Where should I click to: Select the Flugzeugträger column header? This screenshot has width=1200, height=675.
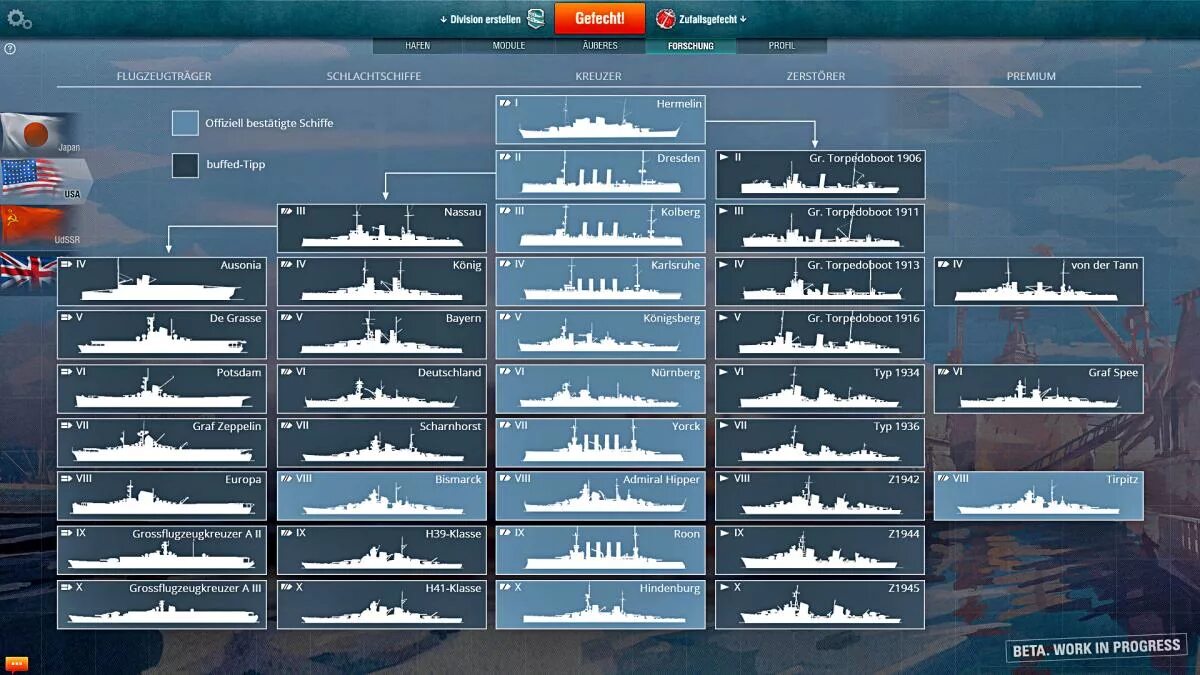click(164, 76)
